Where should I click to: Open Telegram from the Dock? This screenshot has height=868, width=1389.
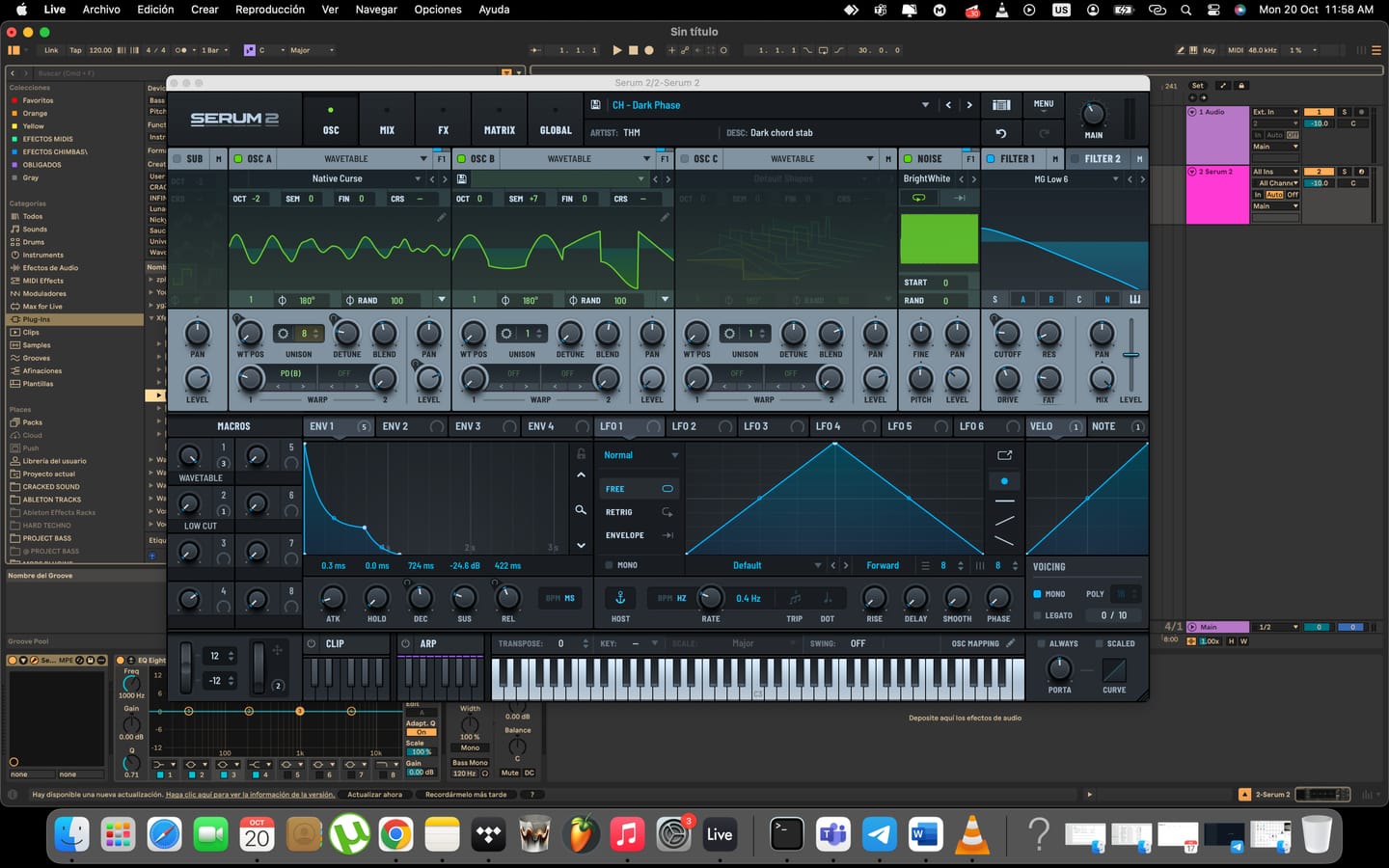[x=879, y=834]
